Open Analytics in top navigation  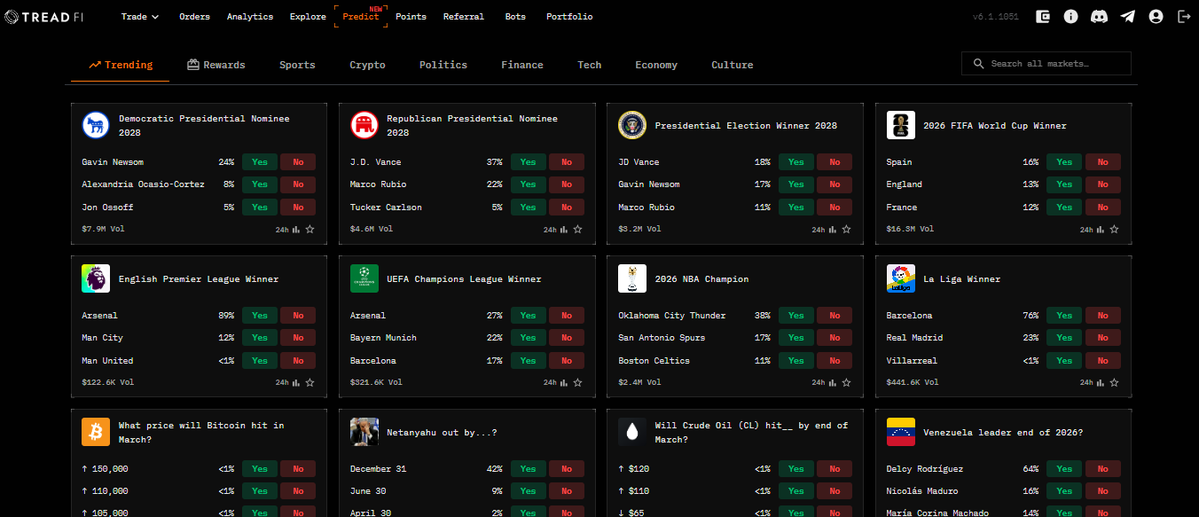(250, 17)
